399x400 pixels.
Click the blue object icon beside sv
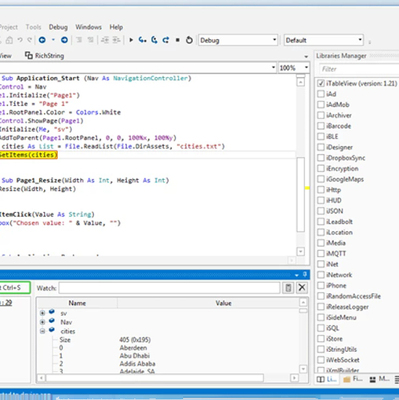(52, 312)
